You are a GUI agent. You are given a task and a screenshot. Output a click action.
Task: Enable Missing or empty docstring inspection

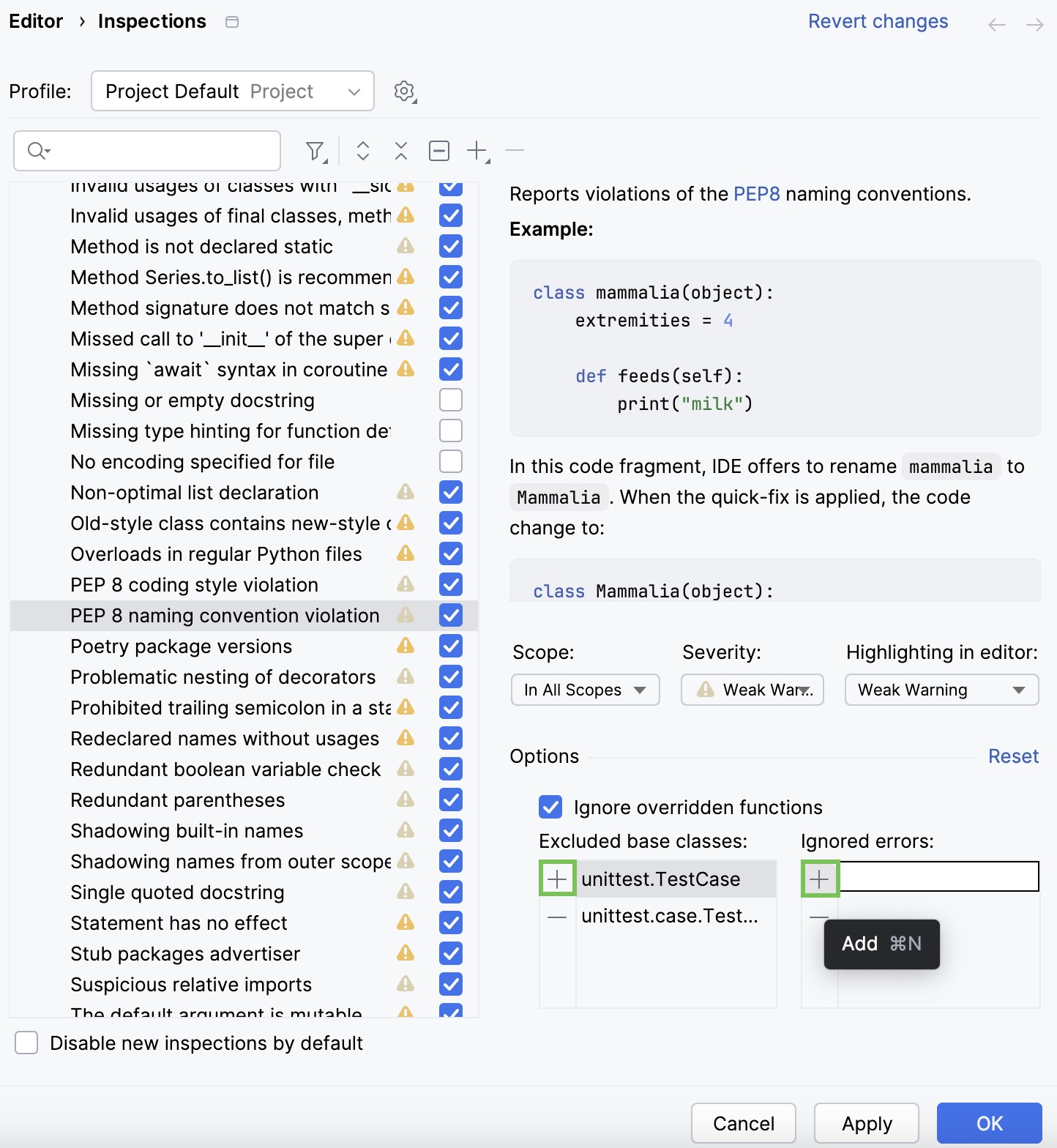point(451,400)
